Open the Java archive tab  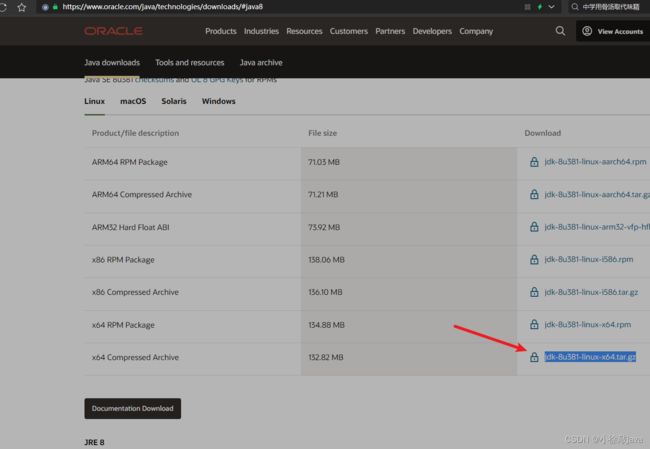coord(261,63)
